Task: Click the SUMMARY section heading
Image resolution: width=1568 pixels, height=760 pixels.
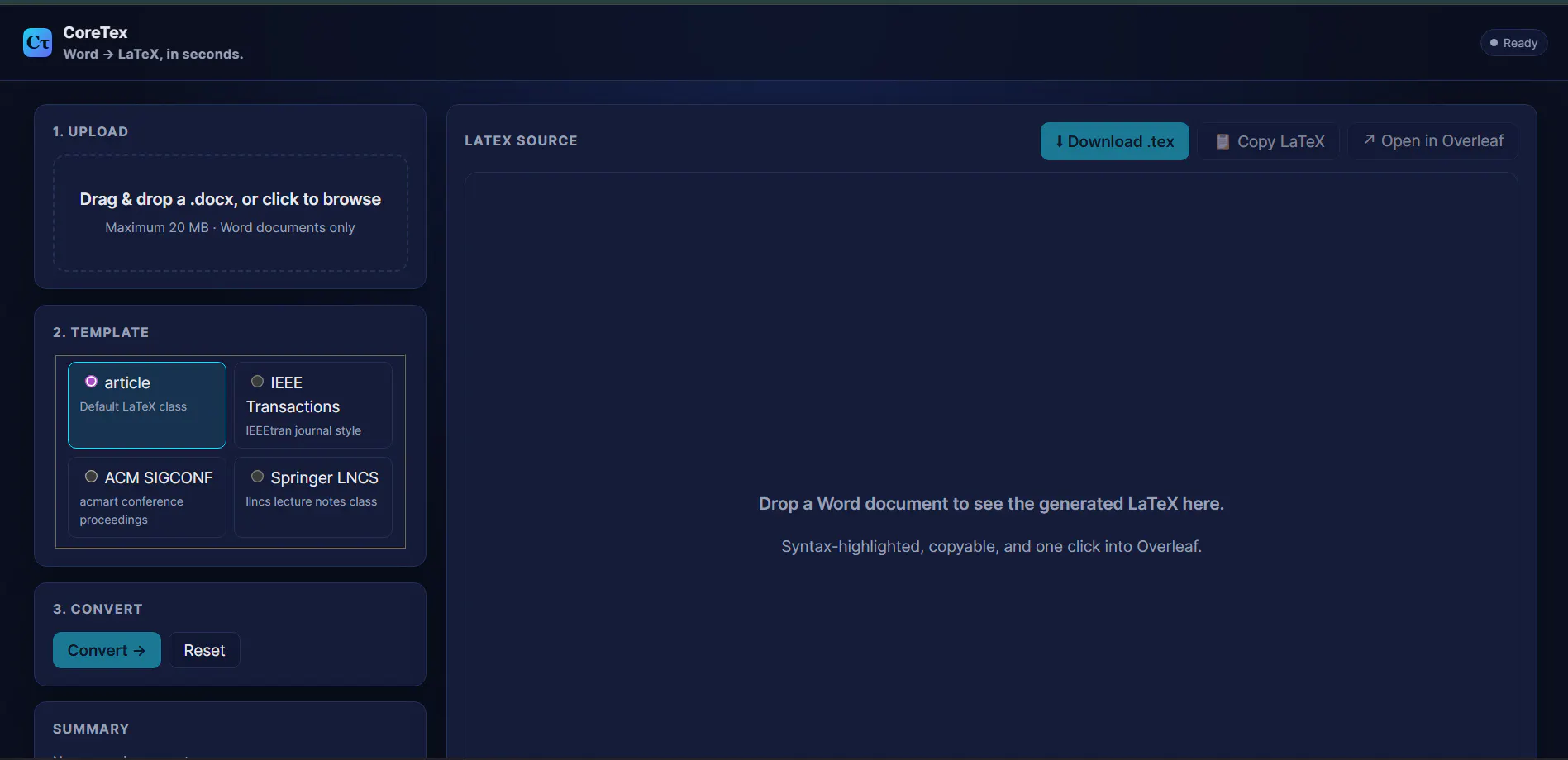Action: coord(91,729)
